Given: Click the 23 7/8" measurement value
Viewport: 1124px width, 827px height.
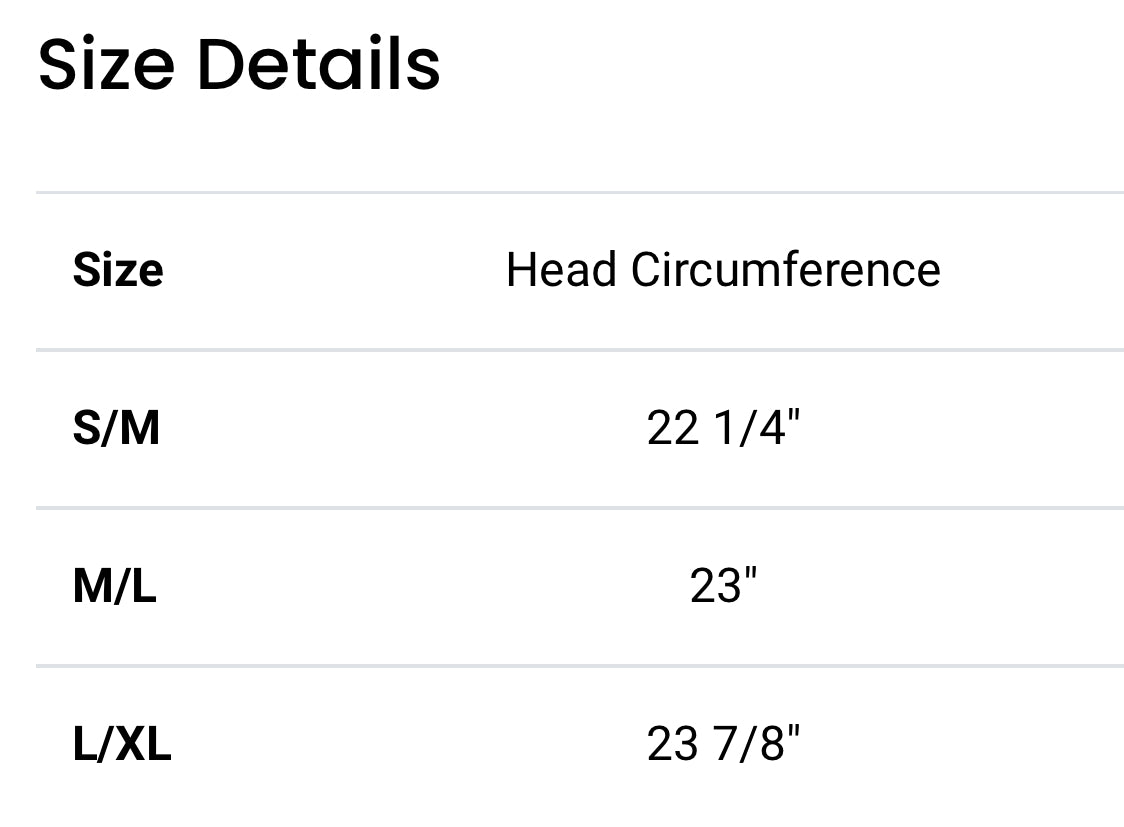Looking at the screenshot, I should (x=723, y=744).
